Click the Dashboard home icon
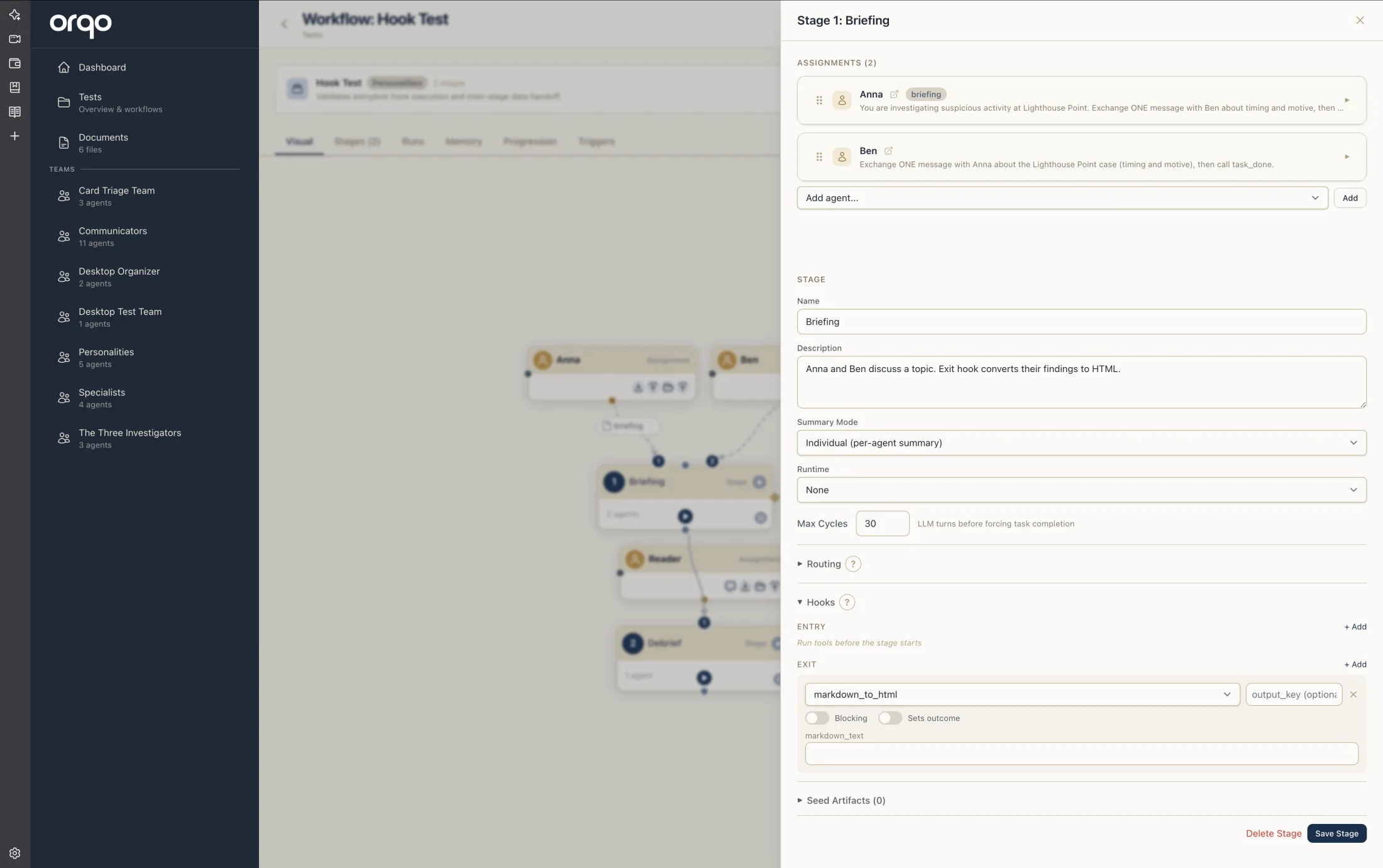This screenshot has height=868, width=1383. 63,67
